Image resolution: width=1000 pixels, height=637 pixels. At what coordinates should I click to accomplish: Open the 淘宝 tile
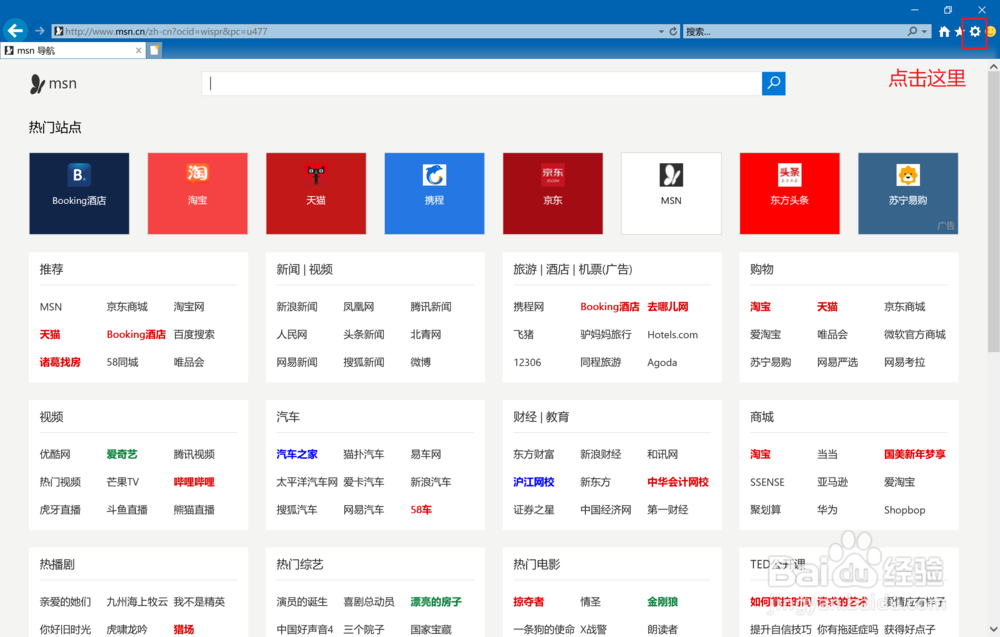tap(198, 193)
